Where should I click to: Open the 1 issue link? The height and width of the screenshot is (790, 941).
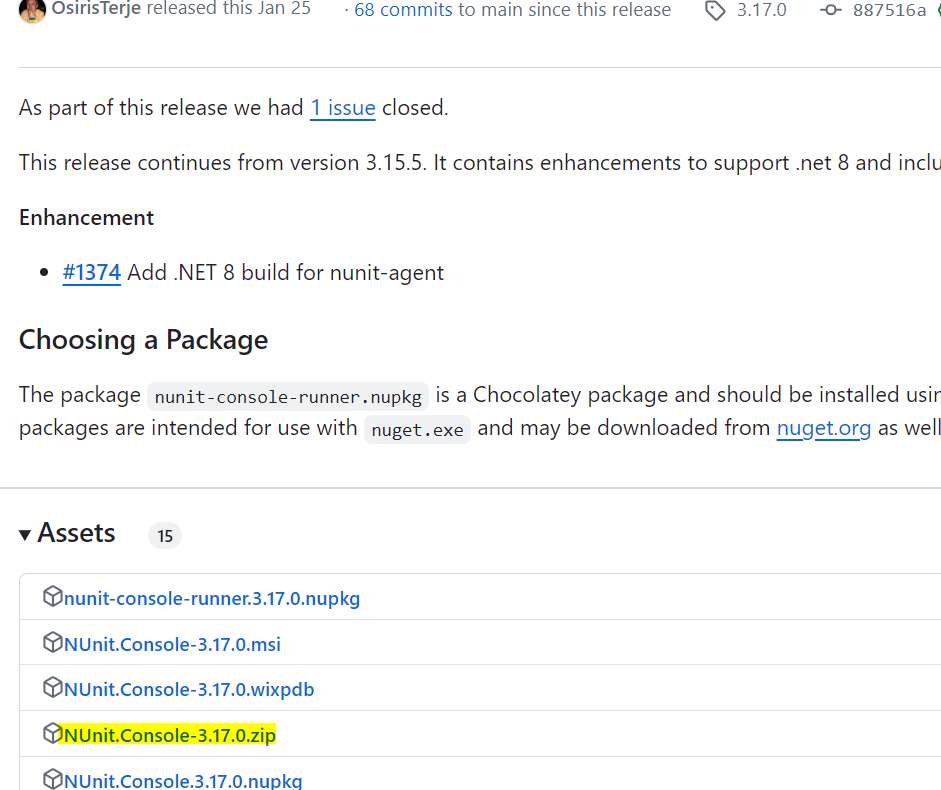tap(343, 108)
